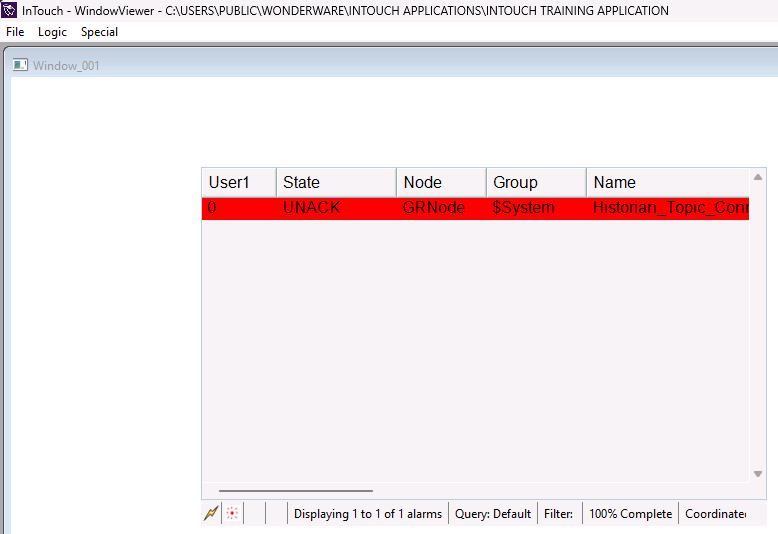Click the red new-alarm indicator icon
Image resolution: width=778 pixels, height=534 pixels.
pyautogui.click(x=232, y=513)
